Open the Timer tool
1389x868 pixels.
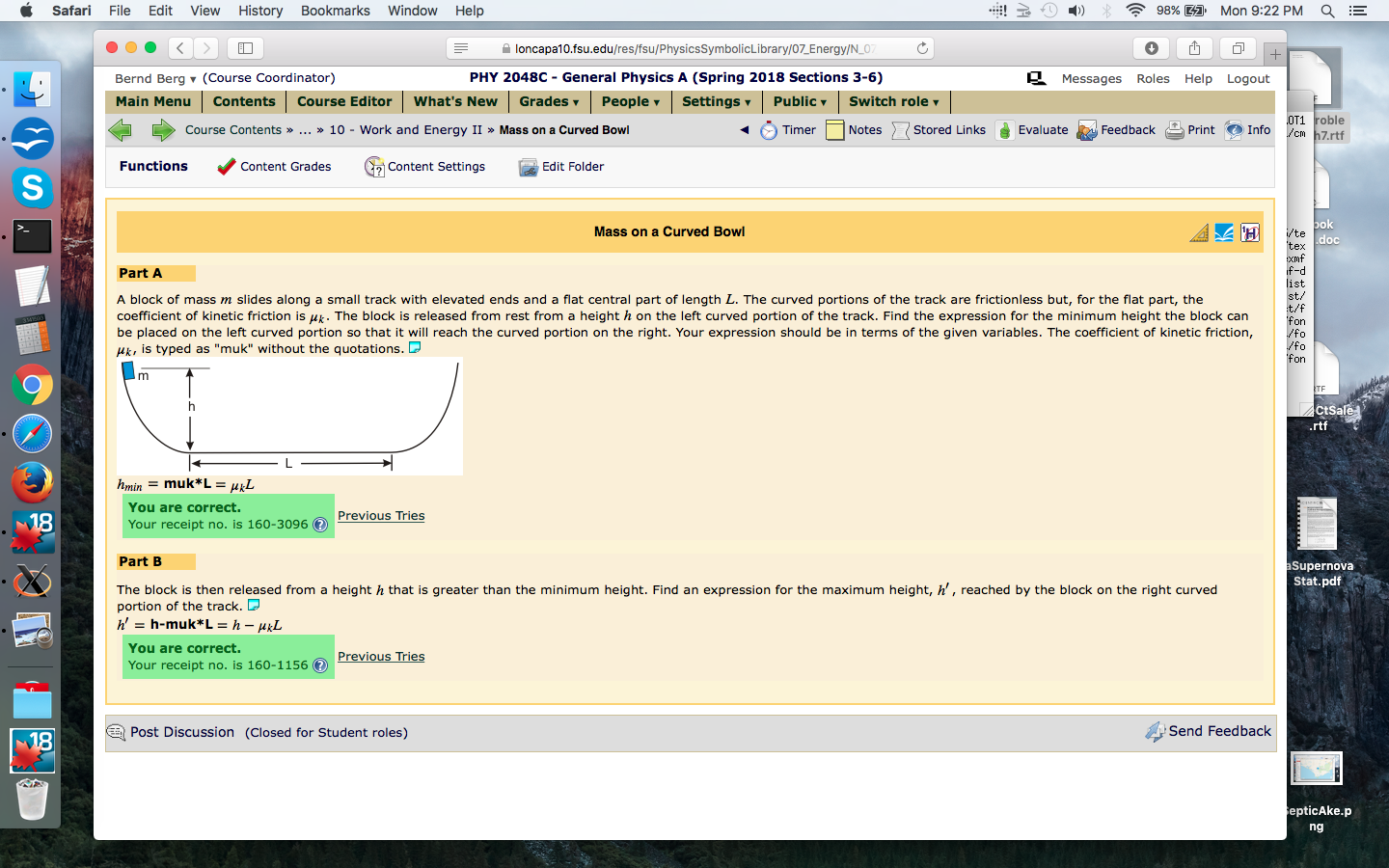point(788,130)
